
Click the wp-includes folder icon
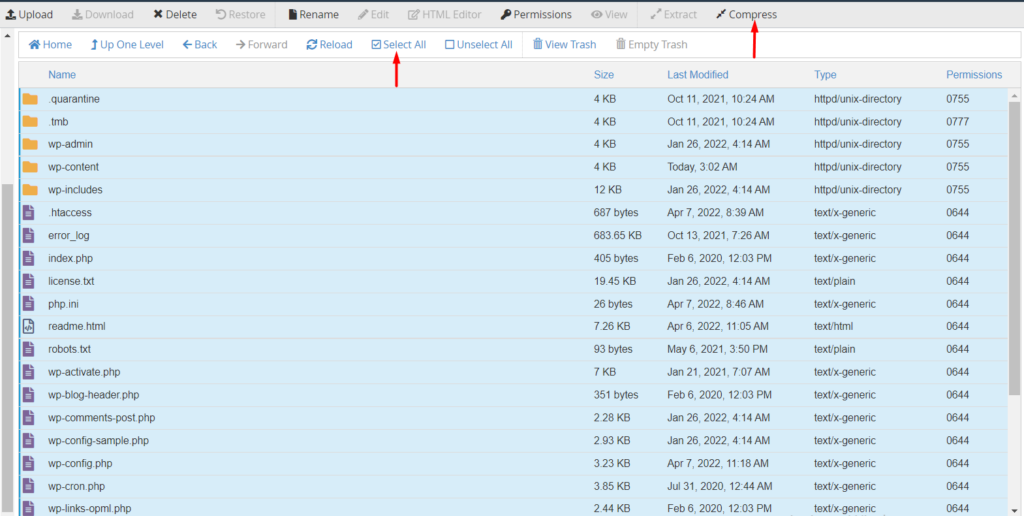30,190
